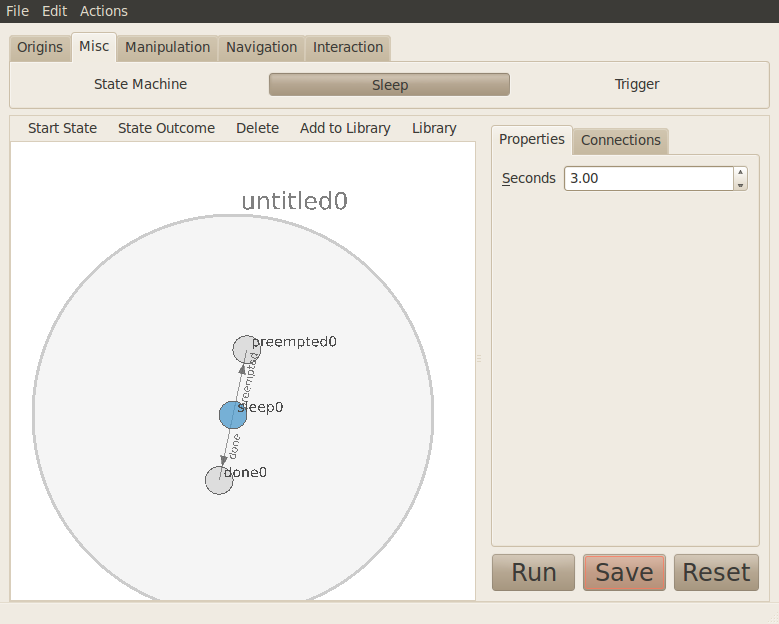Go to the Interaction tab

[x=348, y=47]
